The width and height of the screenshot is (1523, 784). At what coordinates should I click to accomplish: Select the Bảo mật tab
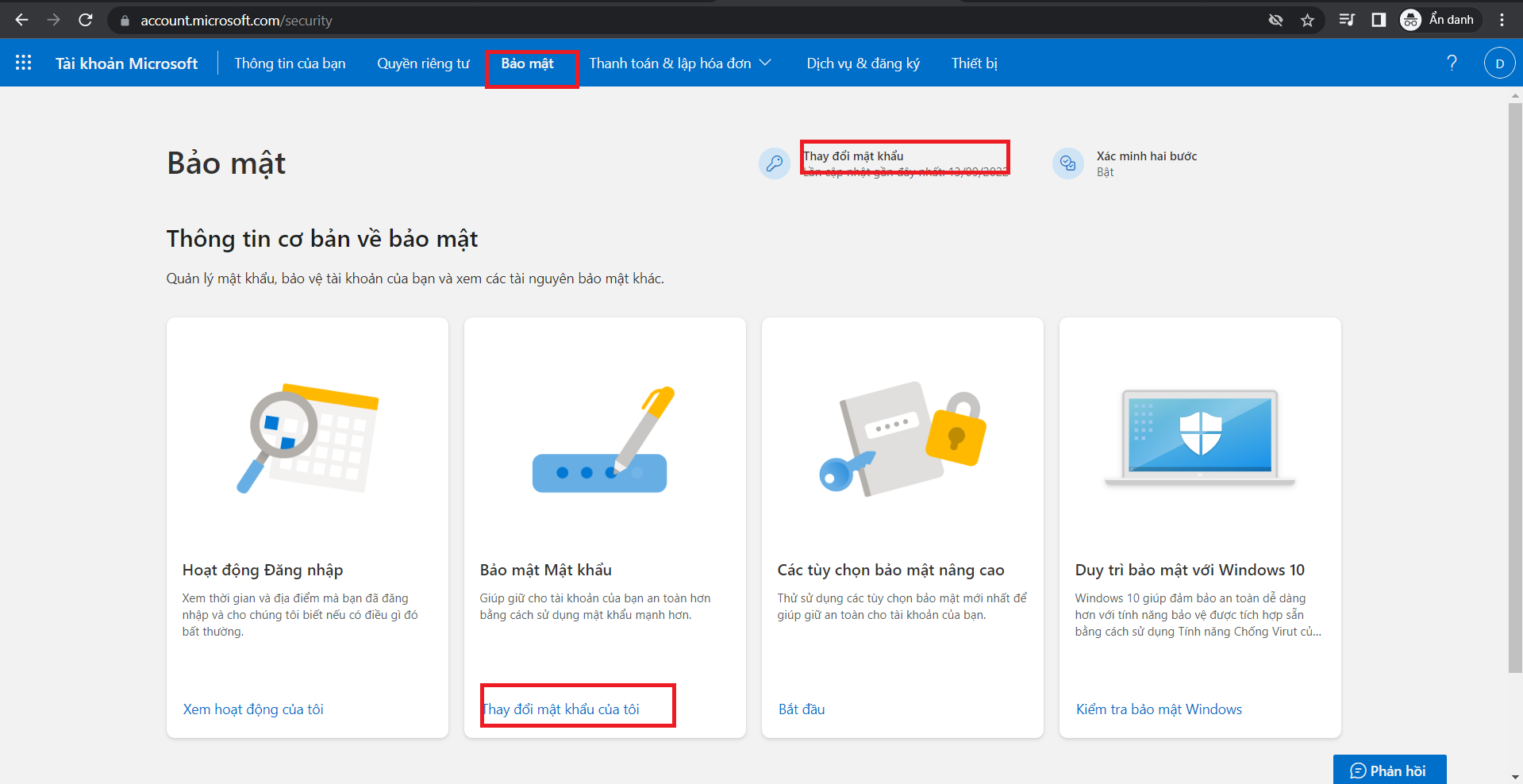pyautogui.click(x=528, y=63)
